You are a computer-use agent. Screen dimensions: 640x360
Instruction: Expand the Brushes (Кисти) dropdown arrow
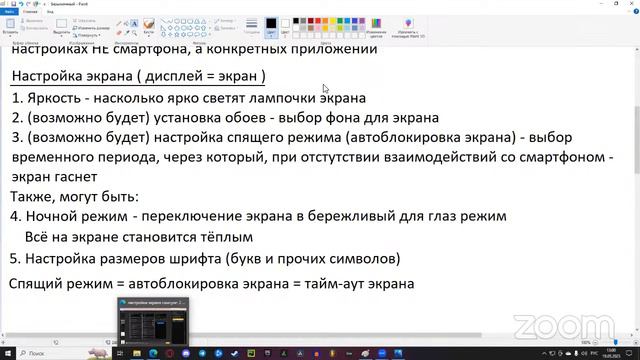point(149,35)
